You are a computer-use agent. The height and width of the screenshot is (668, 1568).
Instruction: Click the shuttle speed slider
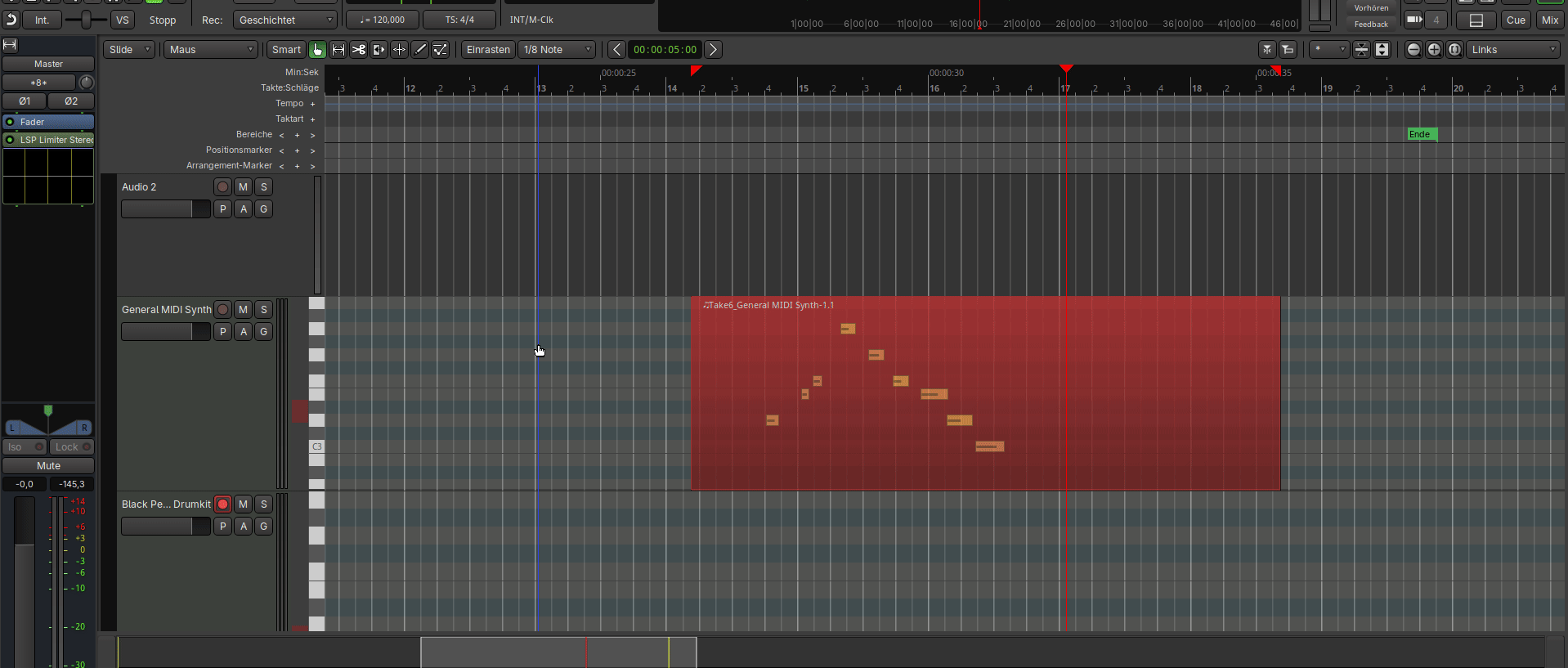86,20
